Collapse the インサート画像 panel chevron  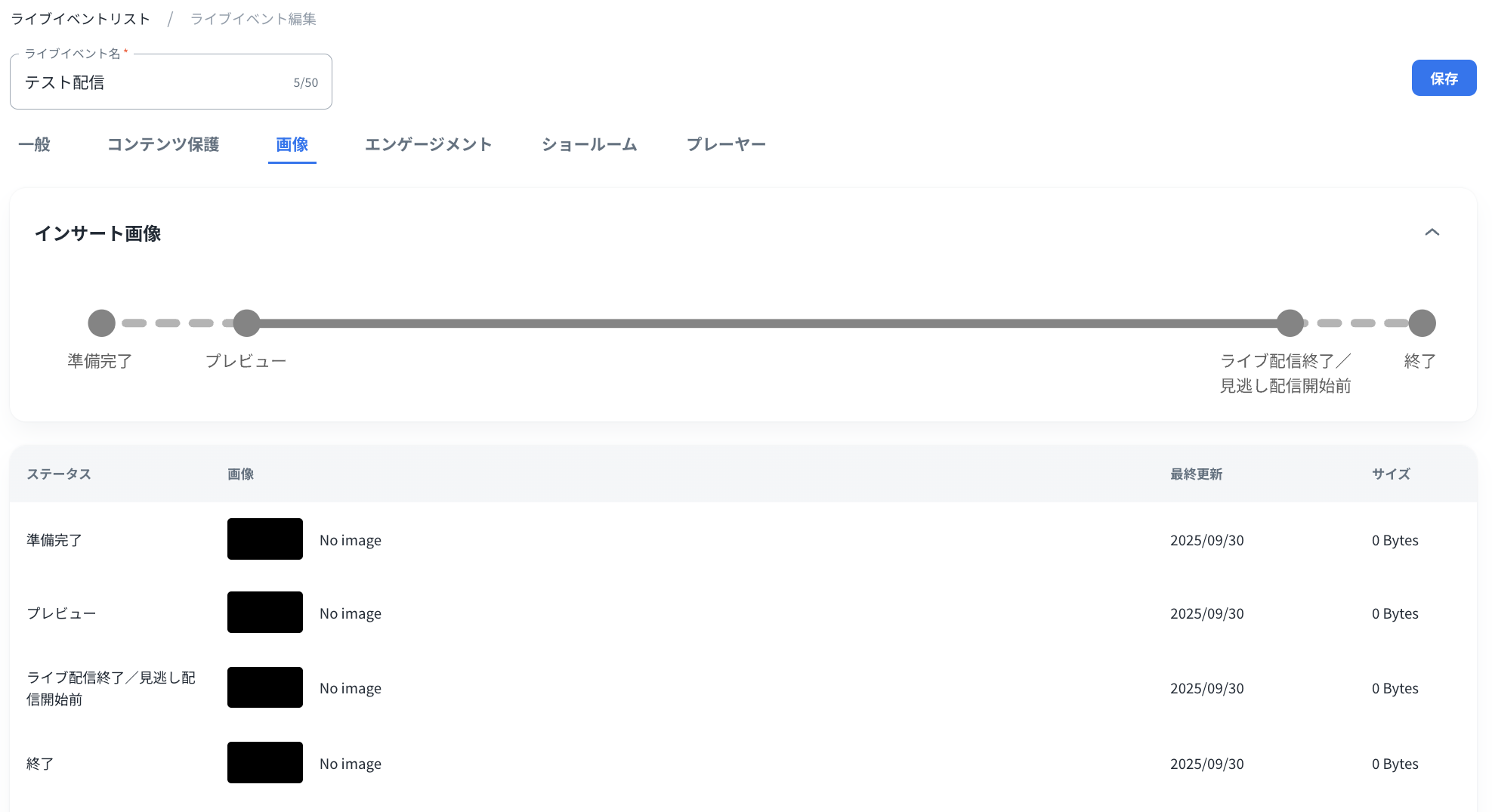tap(1432, 233)
